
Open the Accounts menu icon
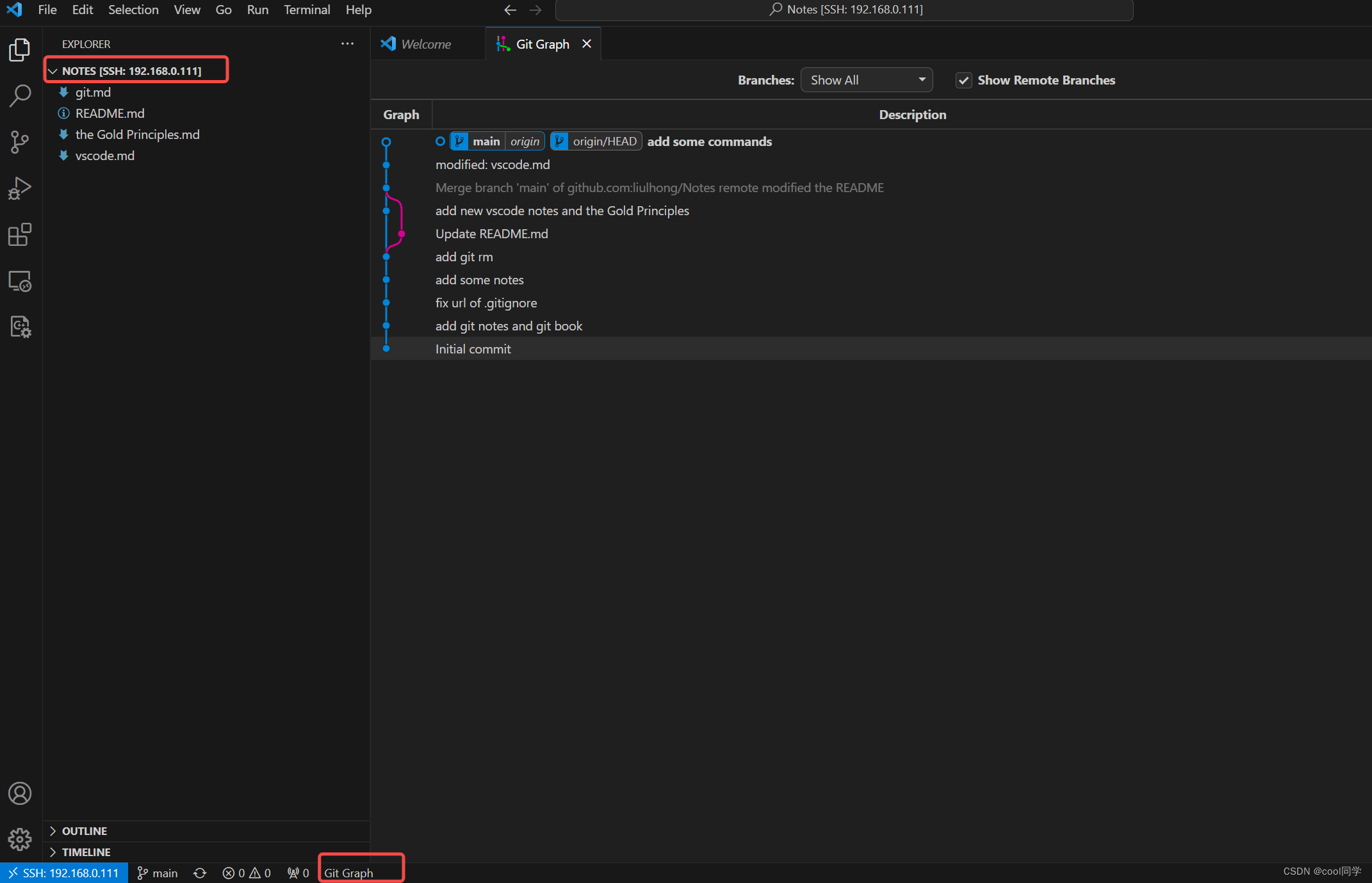click(x=20, y=793)
